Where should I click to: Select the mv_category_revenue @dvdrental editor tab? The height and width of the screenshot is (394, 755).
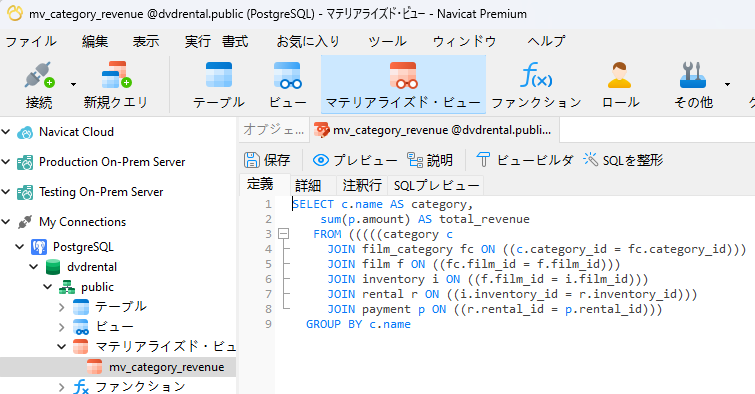tap(434, 130)
